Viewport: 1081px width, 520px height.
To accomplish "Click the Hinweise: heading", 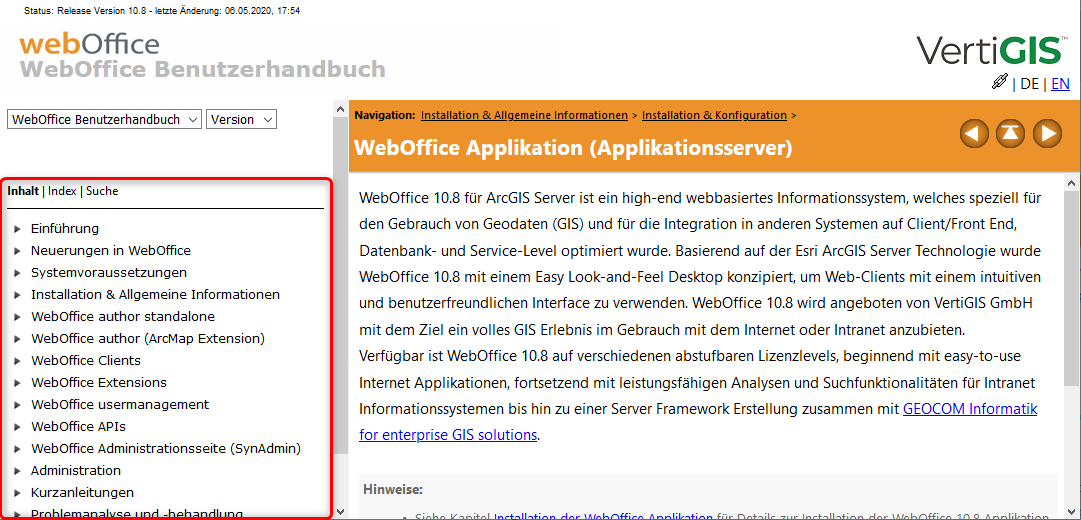I will (392, 490).
